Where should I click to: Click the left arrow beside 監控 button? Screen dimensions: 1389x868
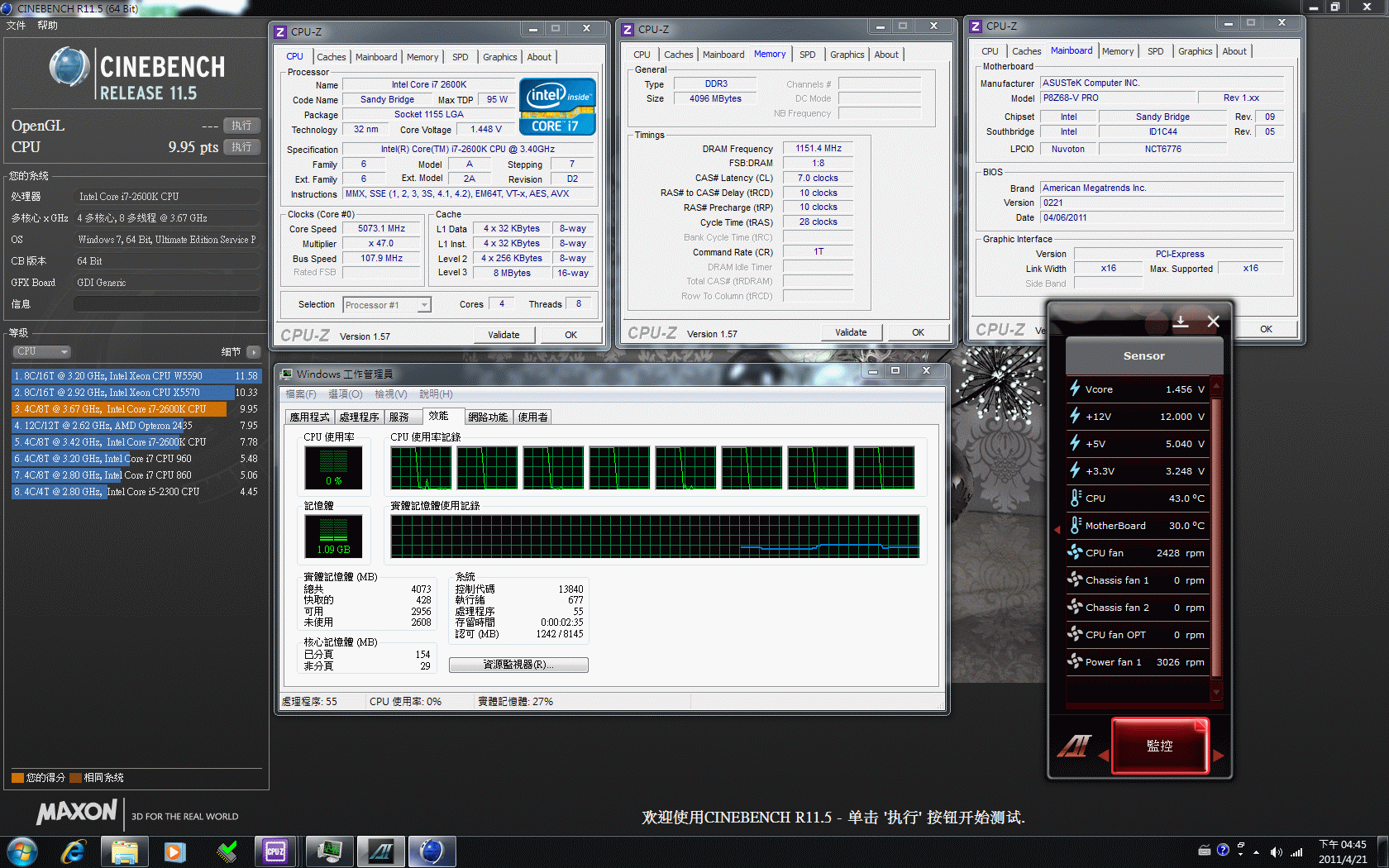click(x=1104, y=755)
